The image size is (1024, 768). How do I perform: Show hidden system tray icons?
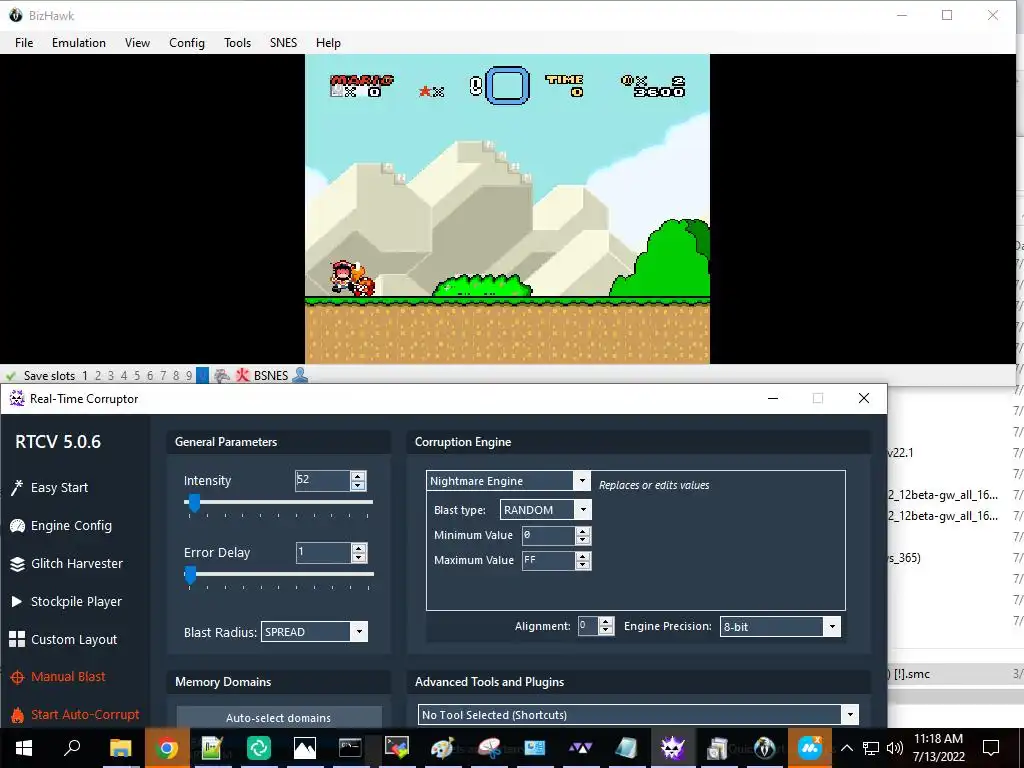(x=846, y=748)
